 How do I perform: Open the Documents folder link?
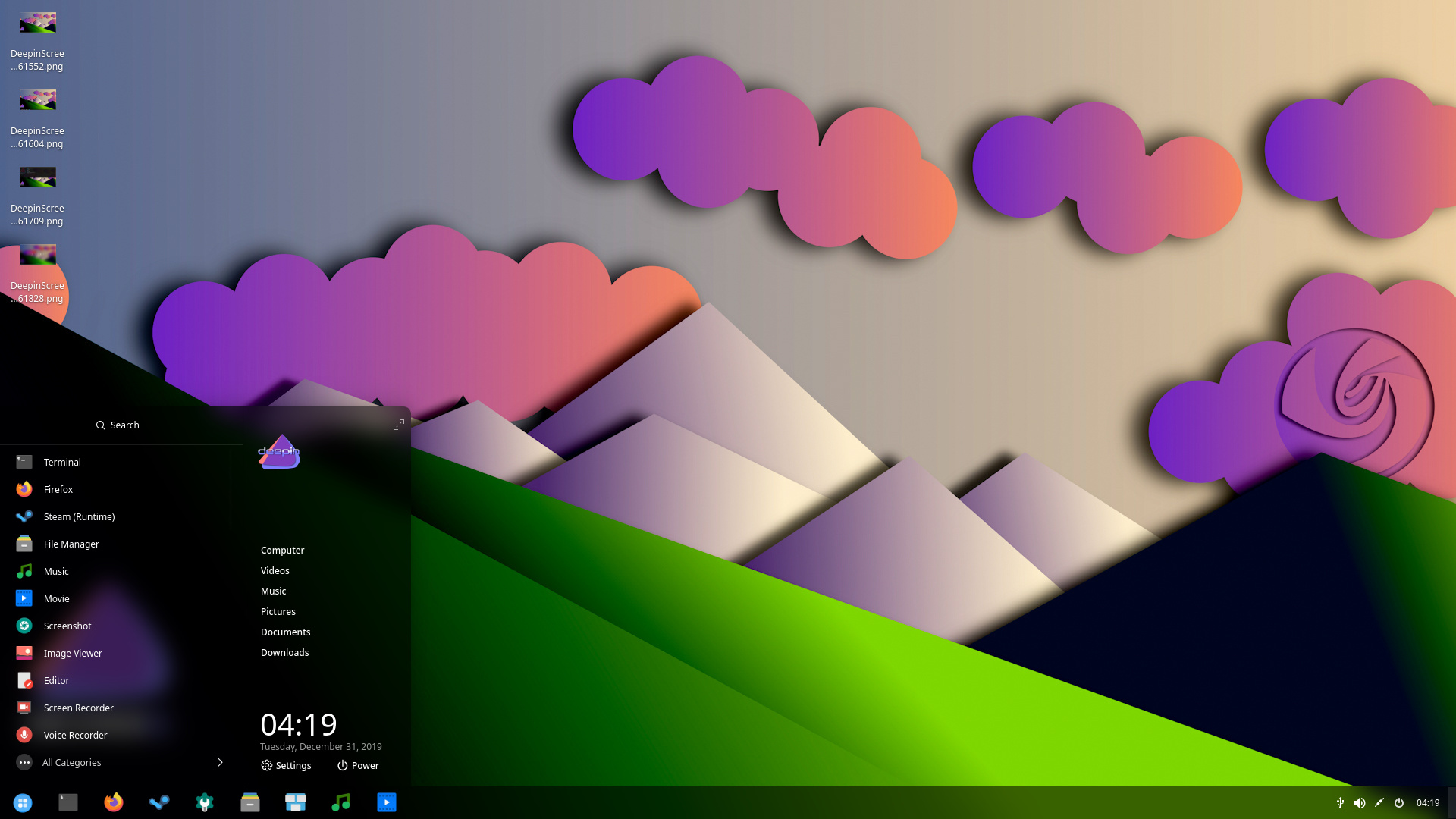(x=285, y=632)
